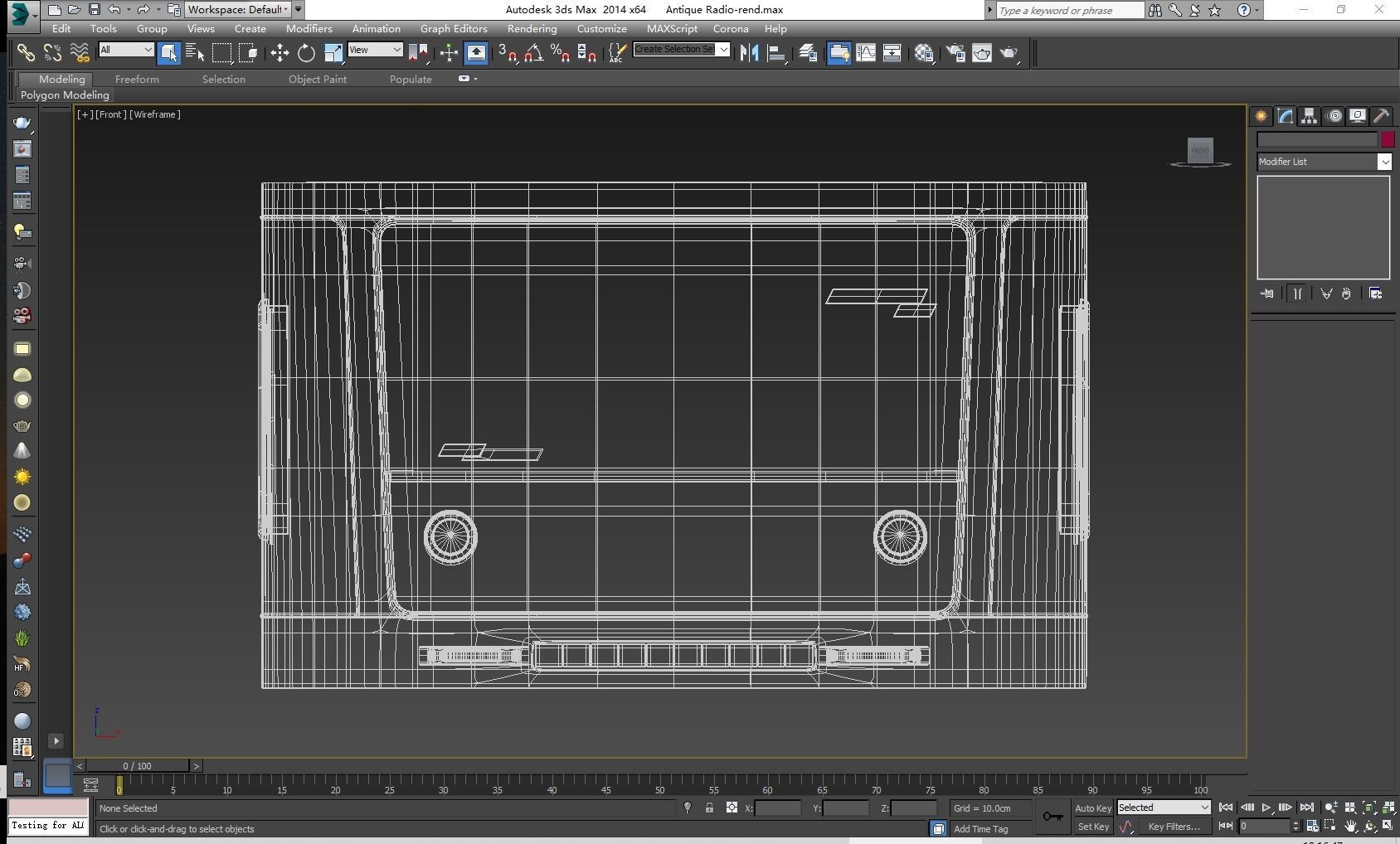This screenshot has height=844, width=1400.
Task: Pick the Rectangular Selection Region tool
Action: [221, 53]
